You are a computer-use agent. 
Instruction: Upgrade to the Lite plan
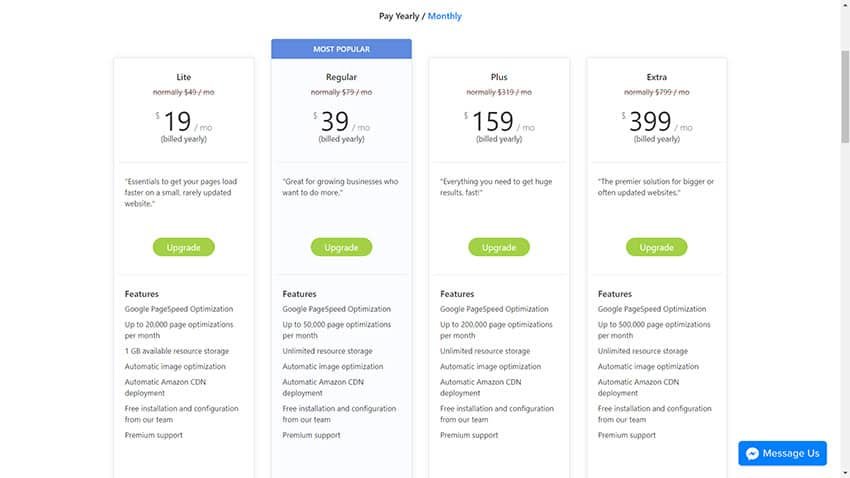(x=183, y=247)
